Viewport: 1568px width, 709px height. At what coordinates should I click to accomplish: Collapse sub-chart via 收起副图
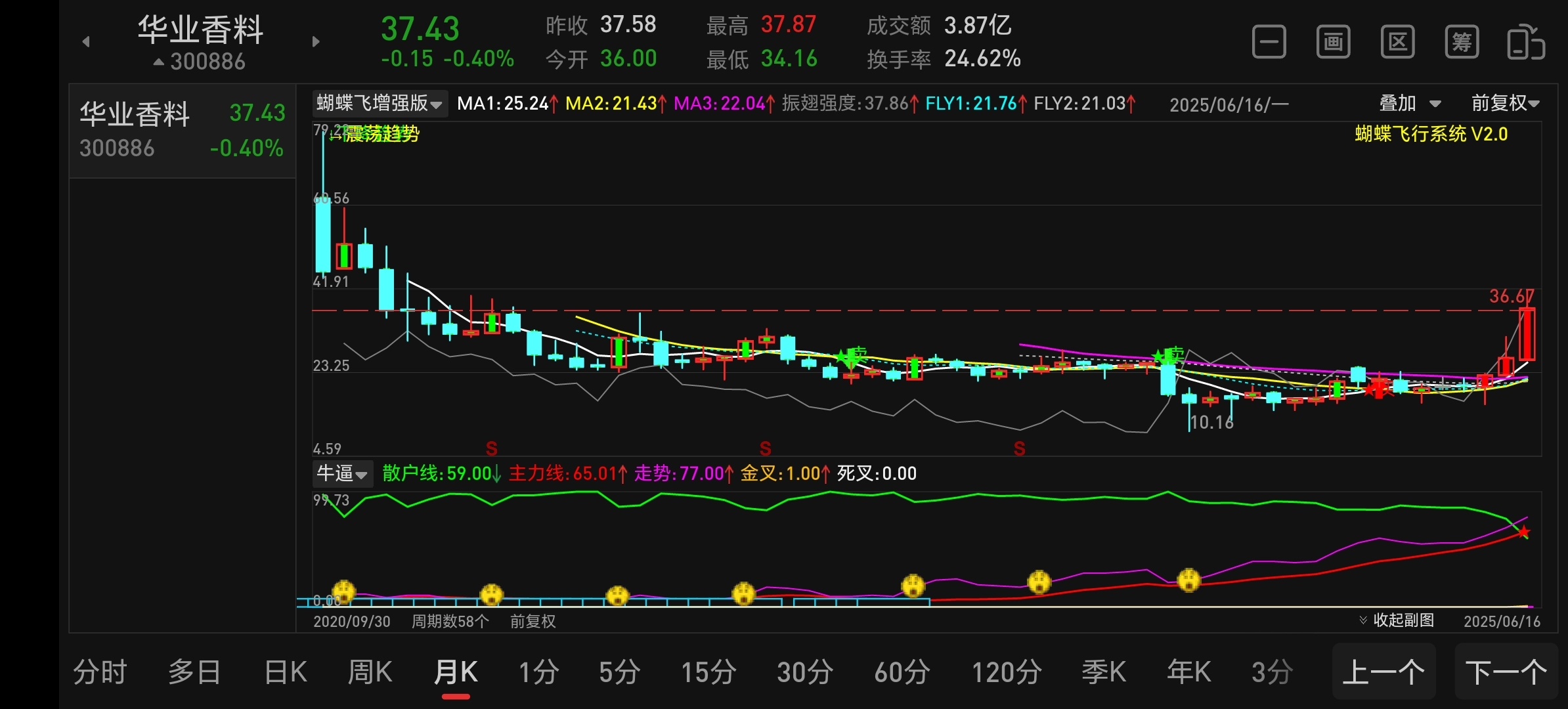1397,620
